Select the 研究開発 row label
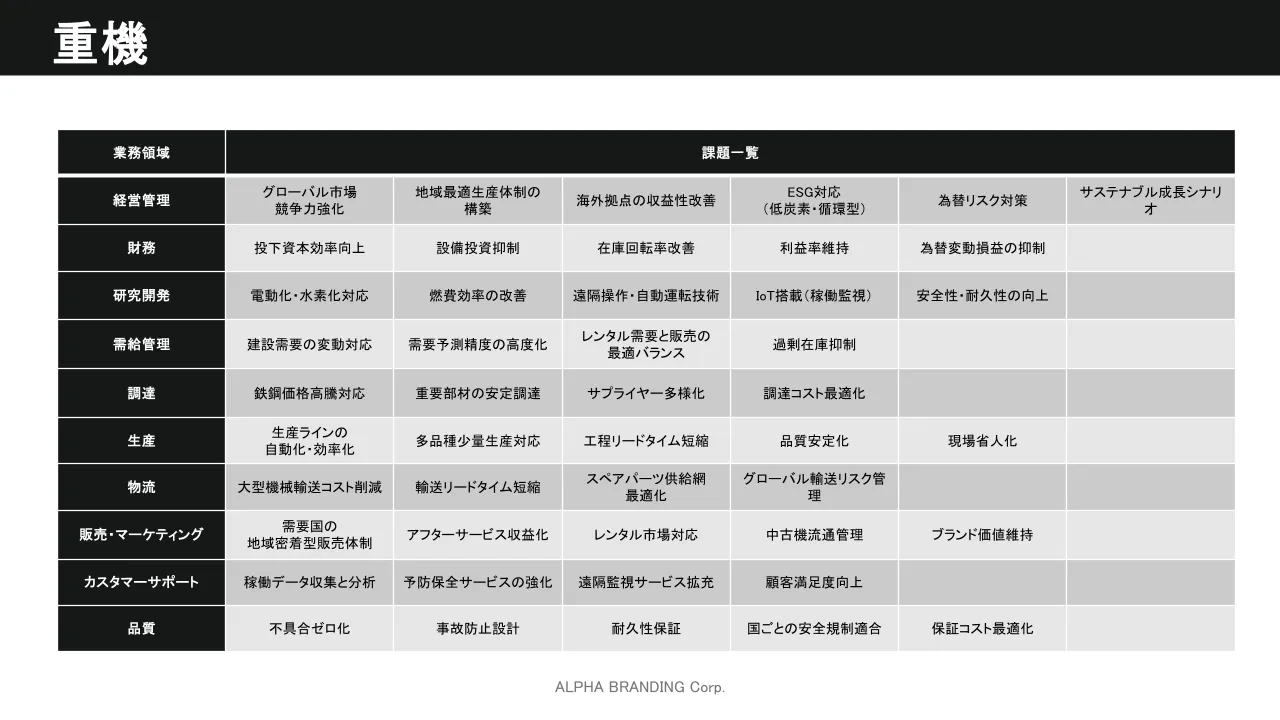Image resolution: width=1280 pixels, height=720 pixels. pyautogui.click(x=141, y=296)
